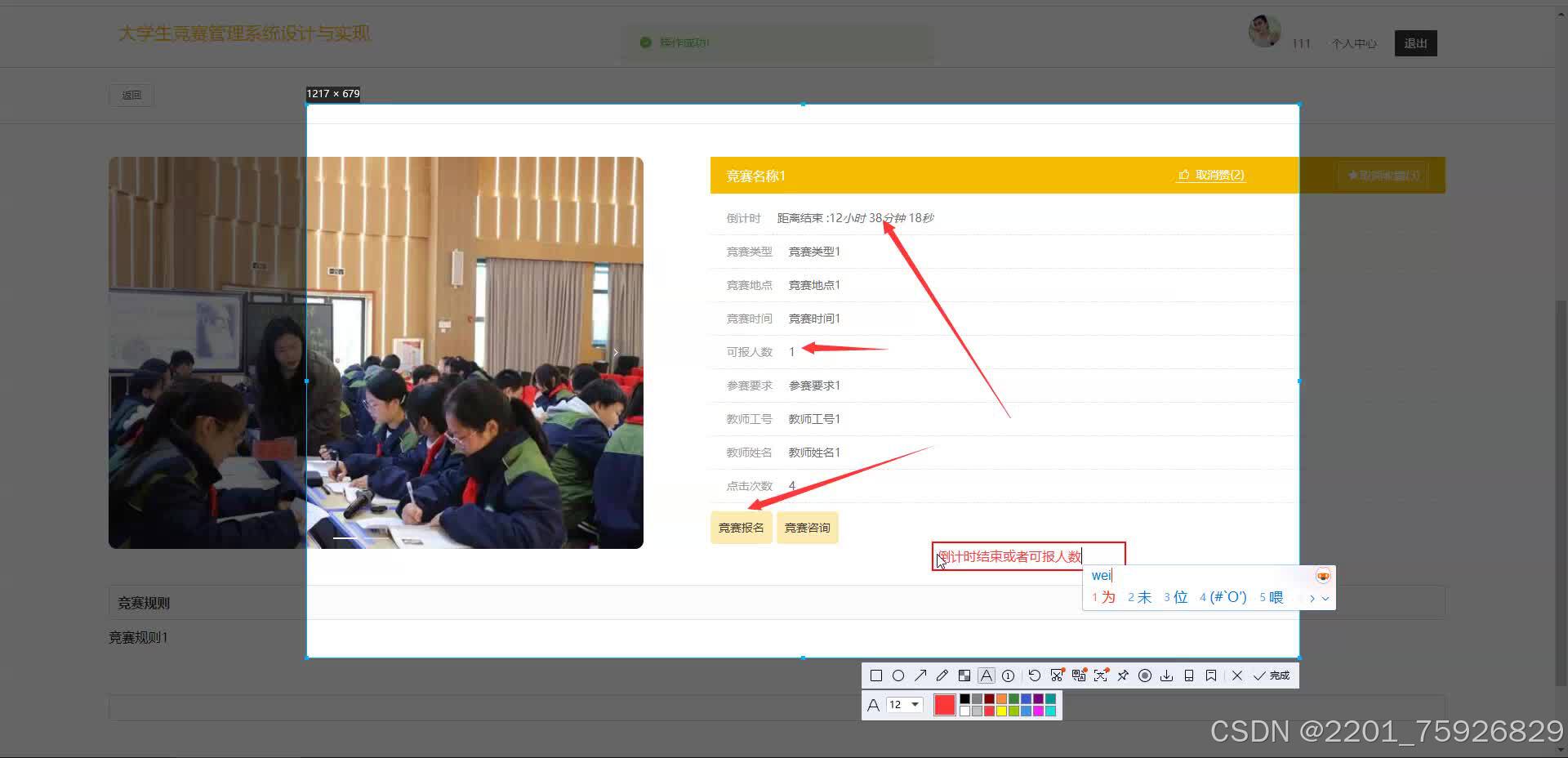Pin the screenshot with the pin icon
The height and width of the screenshot is (758, 1568).
coord(1123,676)
